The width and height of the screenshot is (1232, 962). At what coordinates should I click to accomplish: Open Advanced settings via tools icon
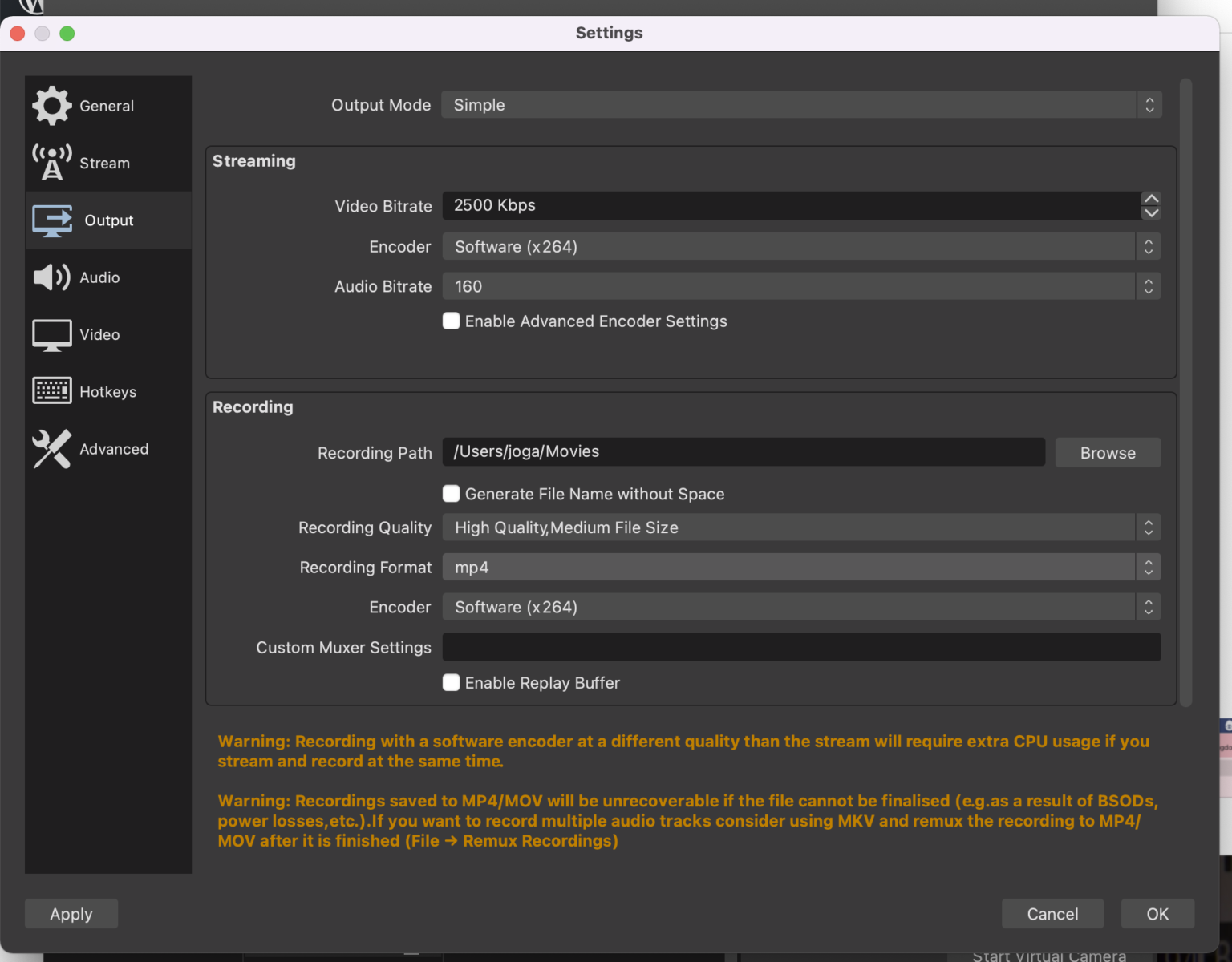pyautogui.click(x=52, y=449)
